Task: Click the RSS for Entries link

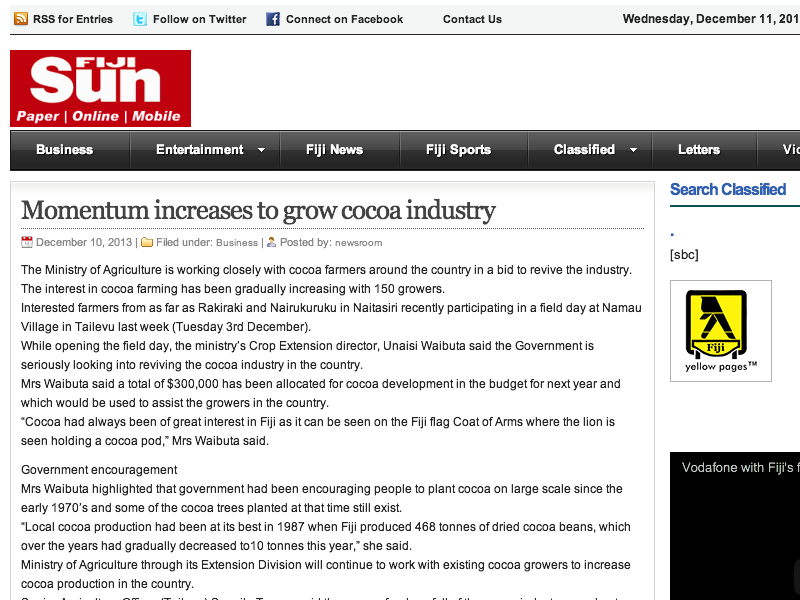Action: (x=73, y=19)
